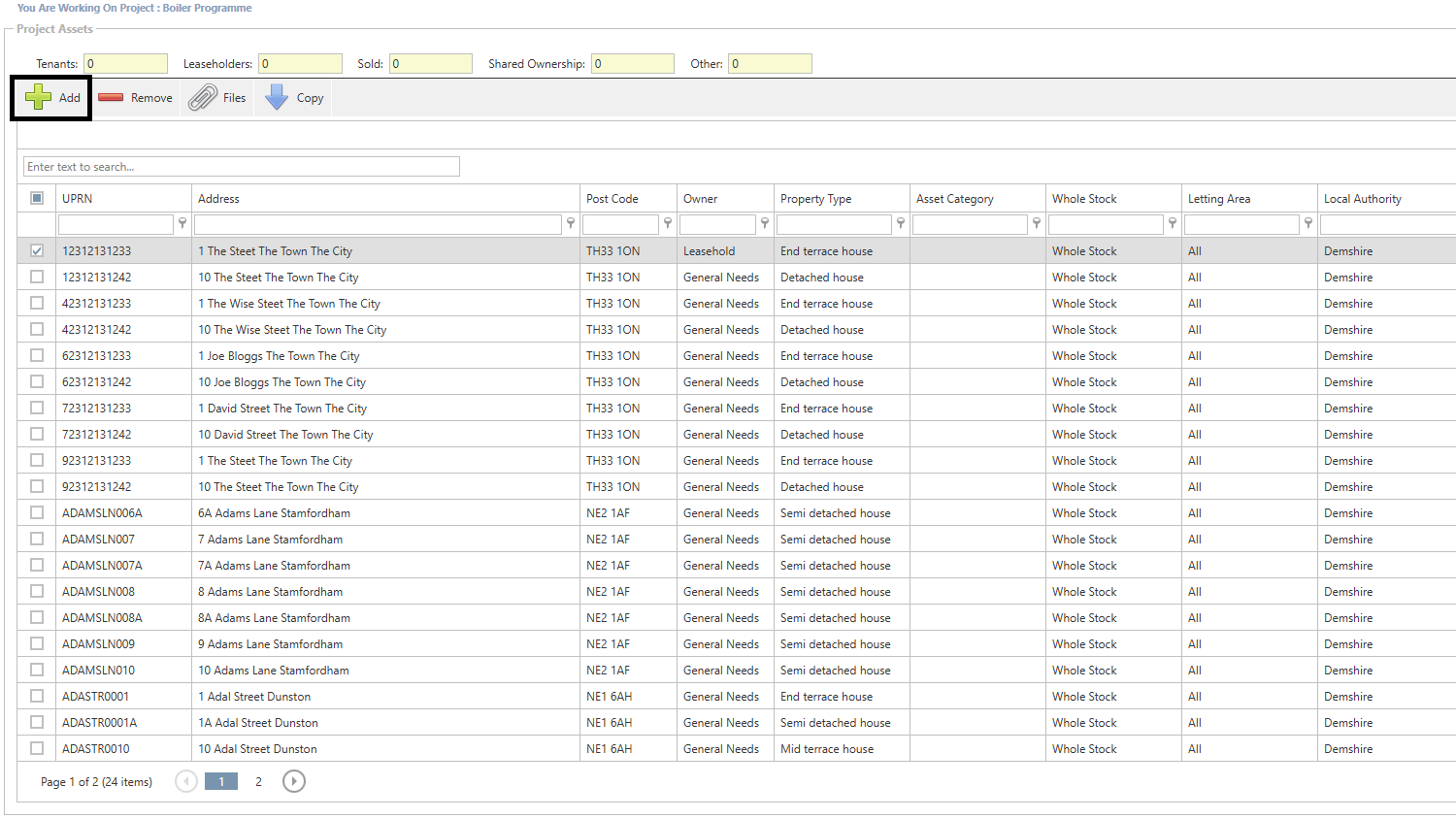Screen dimensions: 1456x819
Task: Open the Address column filter icon
Action: click(571, 224)
